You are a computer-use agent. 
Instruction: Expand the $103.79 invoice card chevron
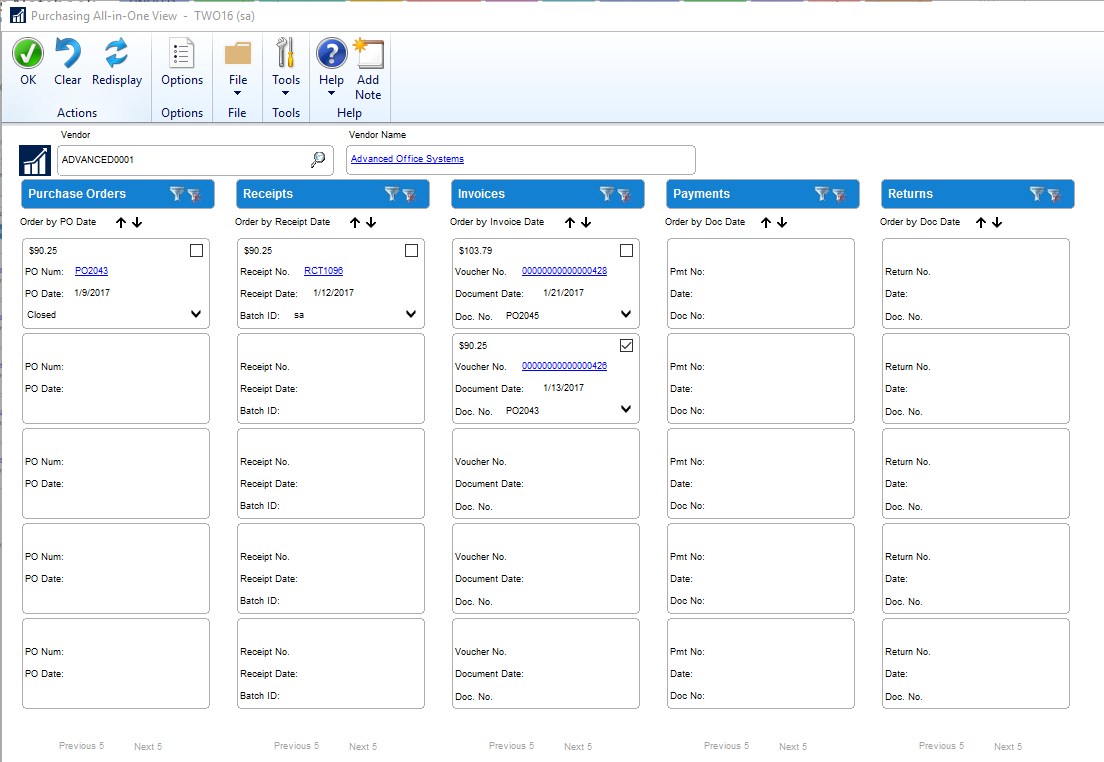pos(626,314)
